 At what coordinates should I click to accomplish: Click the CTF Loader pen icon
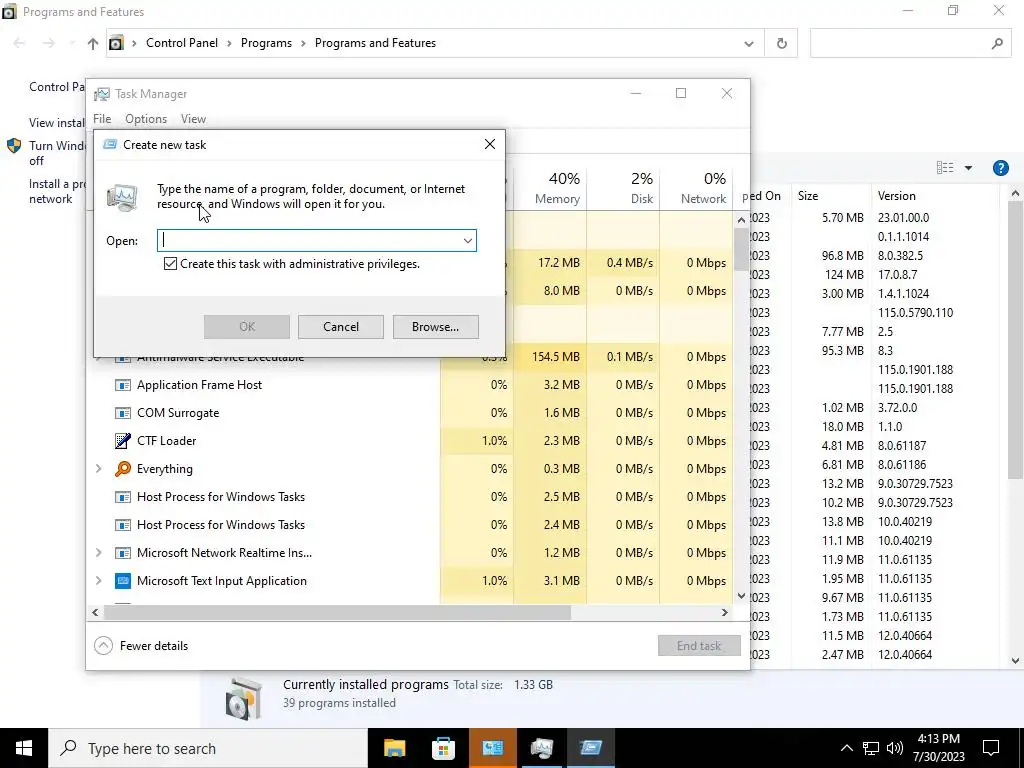[123, 441]
